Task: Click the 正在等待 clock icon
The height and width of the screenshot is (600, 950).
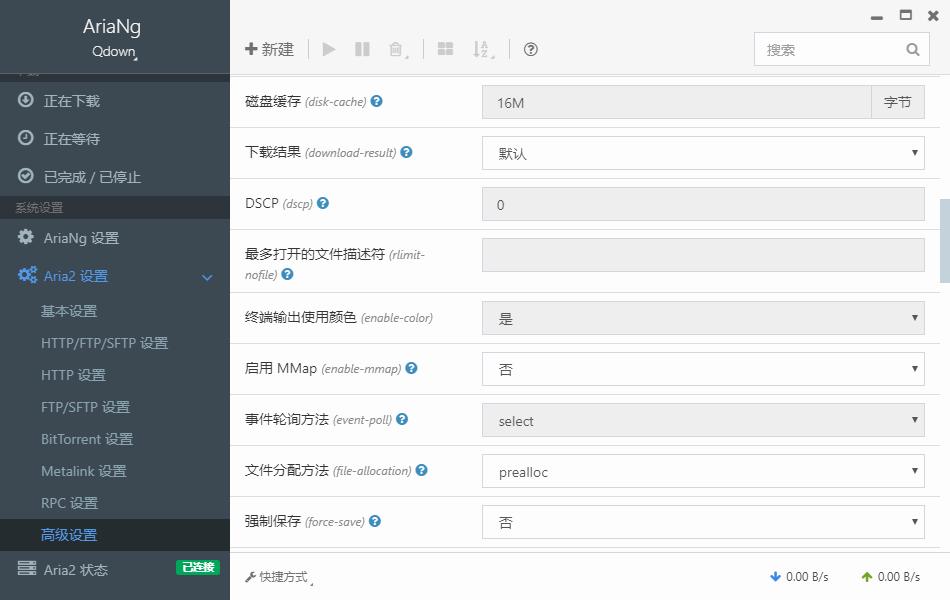Action: click(x=25, y=138)
